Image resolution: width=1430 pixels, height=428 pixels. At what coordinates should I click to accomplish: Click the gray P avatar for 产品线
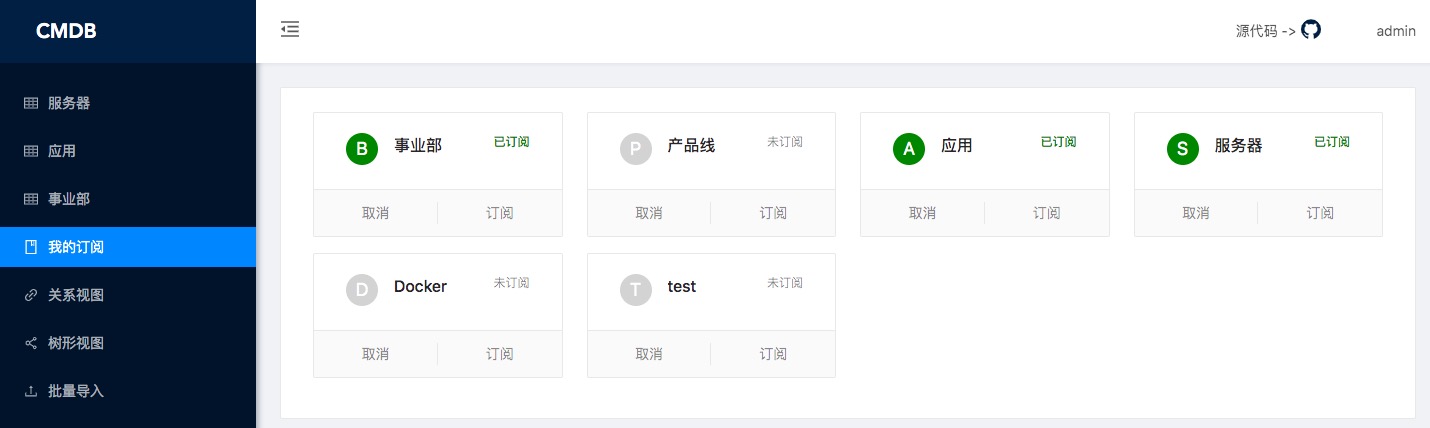coord(636,150)
